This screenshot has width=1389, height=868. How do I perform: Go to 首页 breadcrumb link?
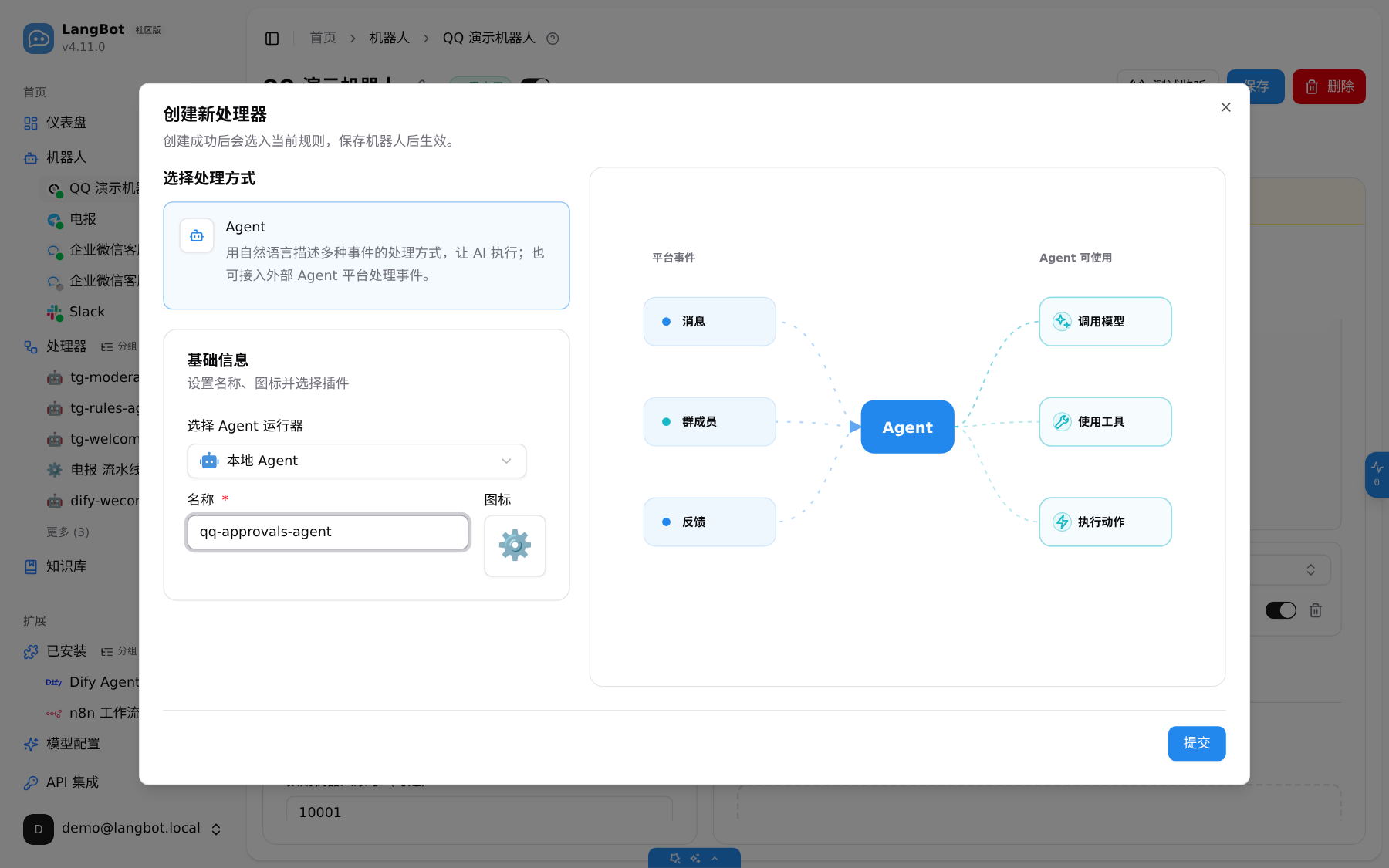323,38
